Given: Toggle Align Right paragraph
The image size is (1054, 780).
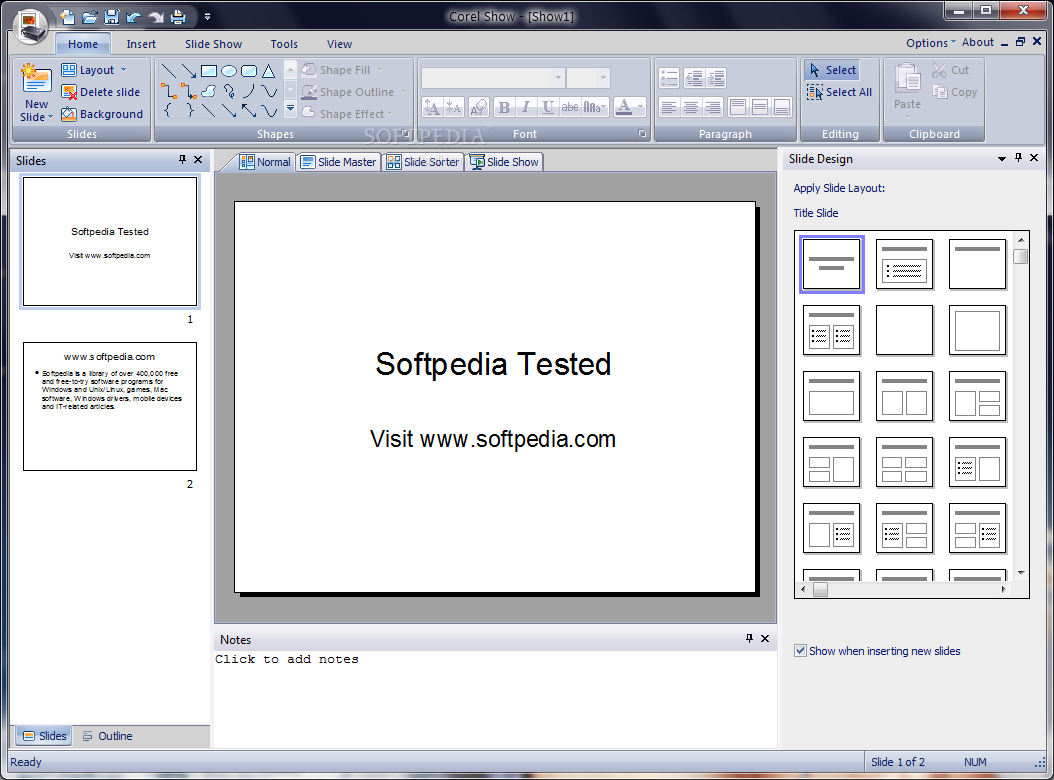Looking at the screenshot, I should pos(713,108).
